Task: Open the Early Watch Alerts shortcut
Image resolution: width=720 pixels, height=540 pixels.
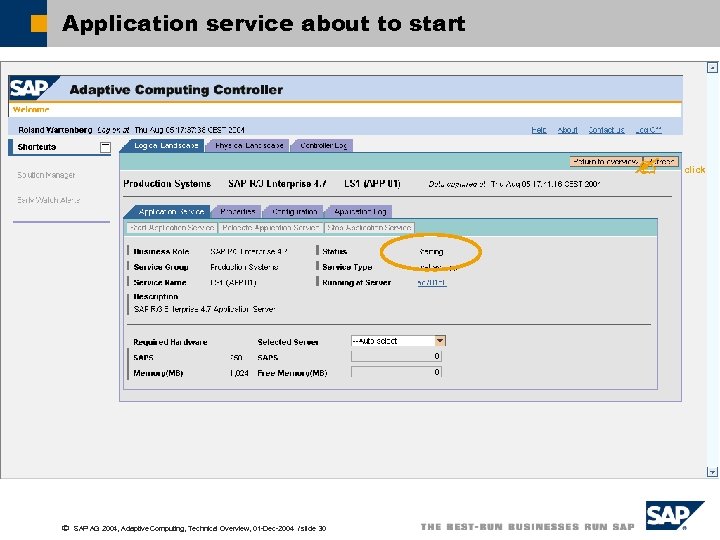Action: tap(49, 200)
